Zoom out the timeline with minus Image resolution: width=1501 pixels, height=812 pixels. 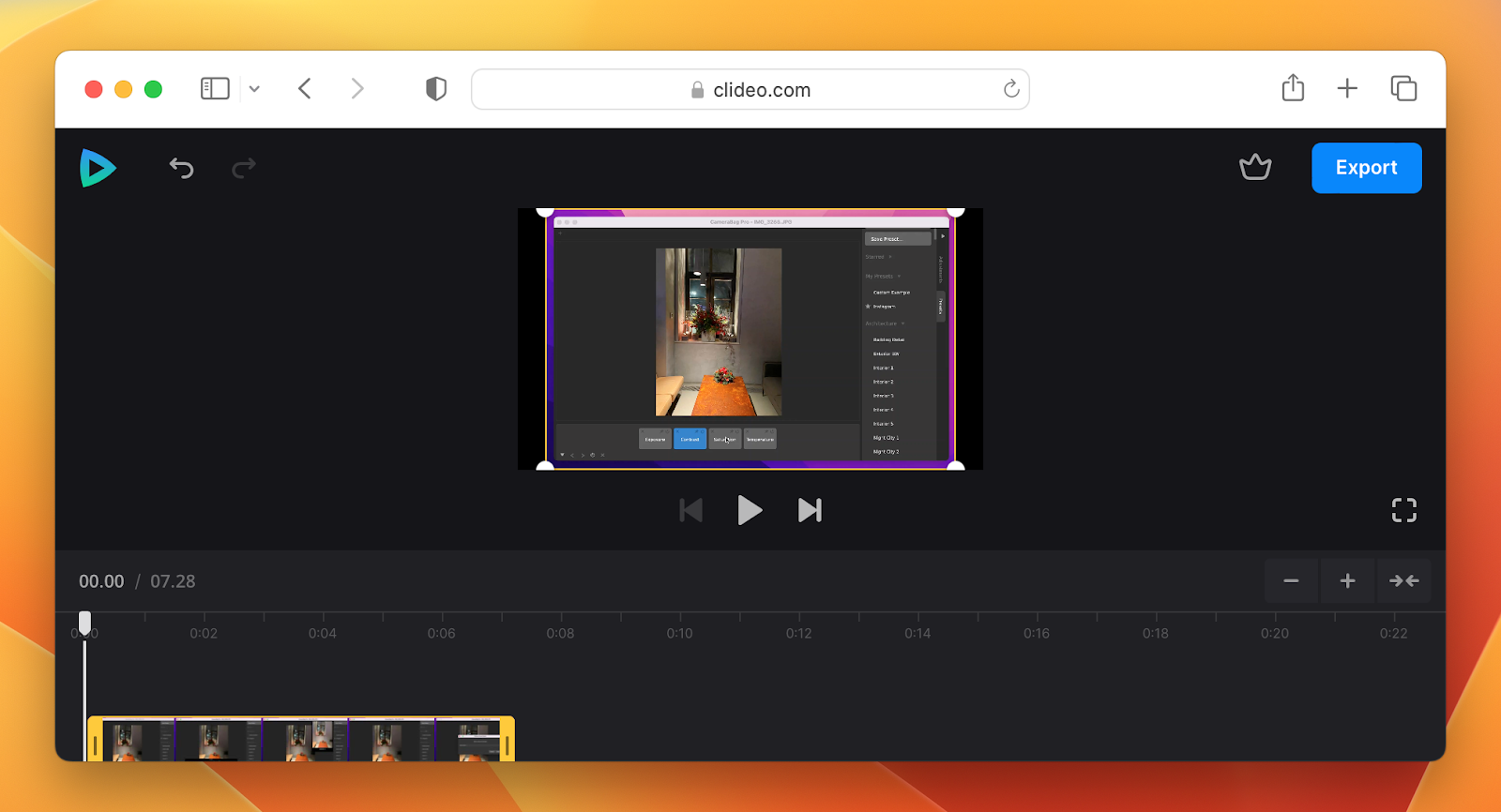point(1291,581)
